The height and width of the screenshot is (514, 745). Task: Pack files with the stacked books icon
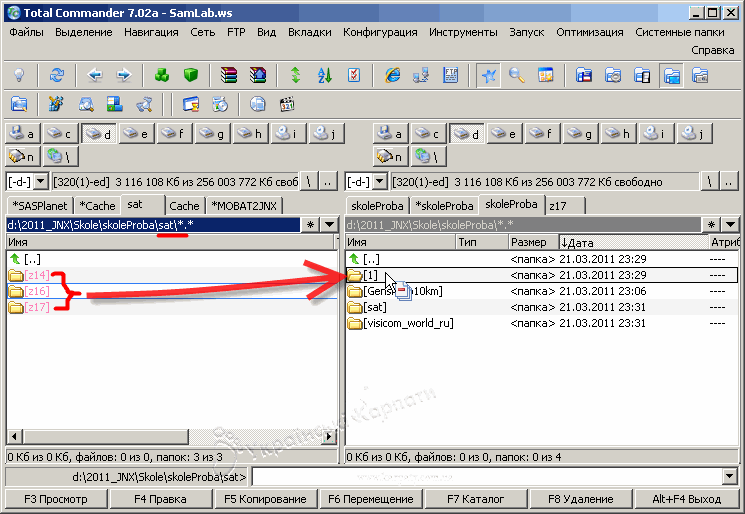point(229,75)
